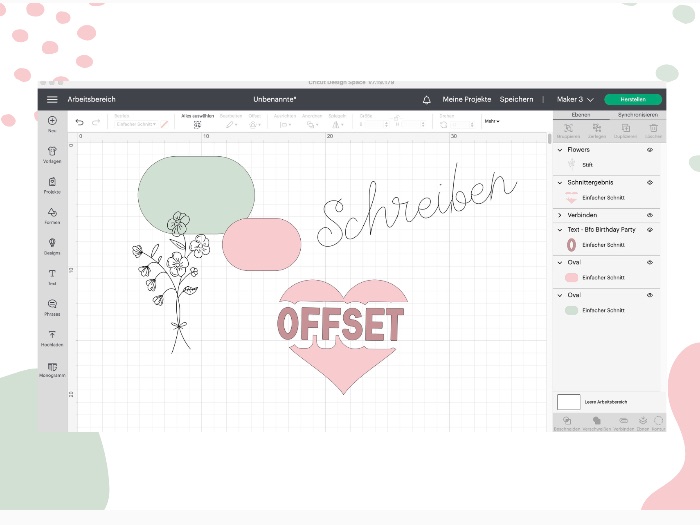700x525 pixels.
Task: Toggle visibility of Schnittergebnis layer
Action: pos(650,183)
